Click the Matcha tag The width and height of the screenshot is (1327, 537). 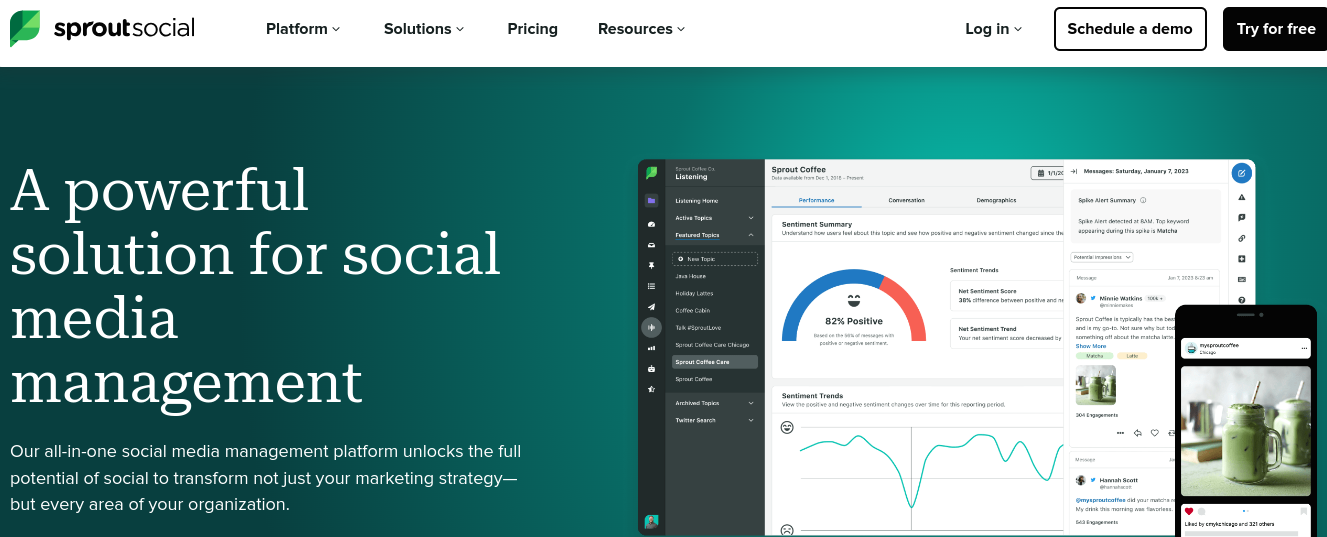coord(1094,355)
